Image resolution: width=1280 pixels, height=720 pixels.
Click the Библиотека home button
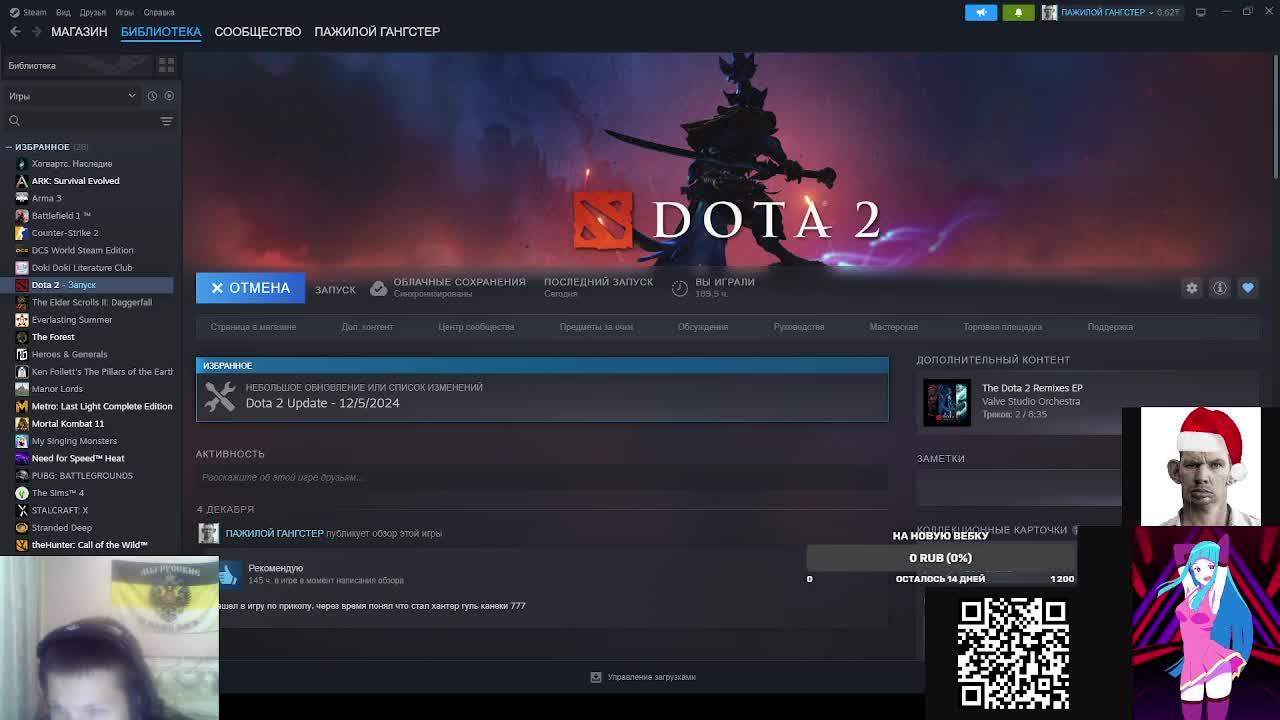(78, 65)
